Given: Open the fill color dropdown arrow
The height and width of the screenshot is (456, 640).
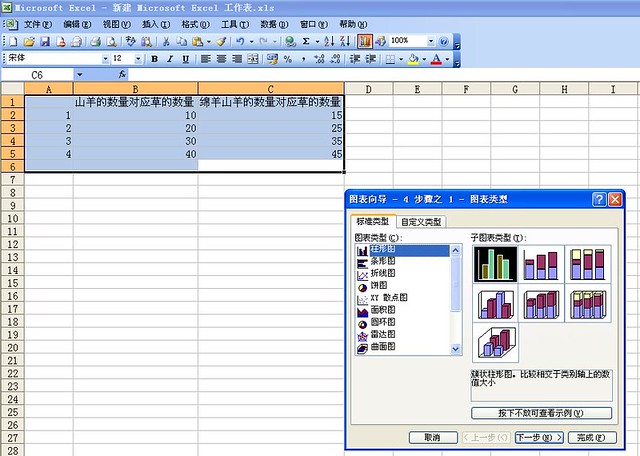Looking at the screenshot, I should click(x=424, y=59).
